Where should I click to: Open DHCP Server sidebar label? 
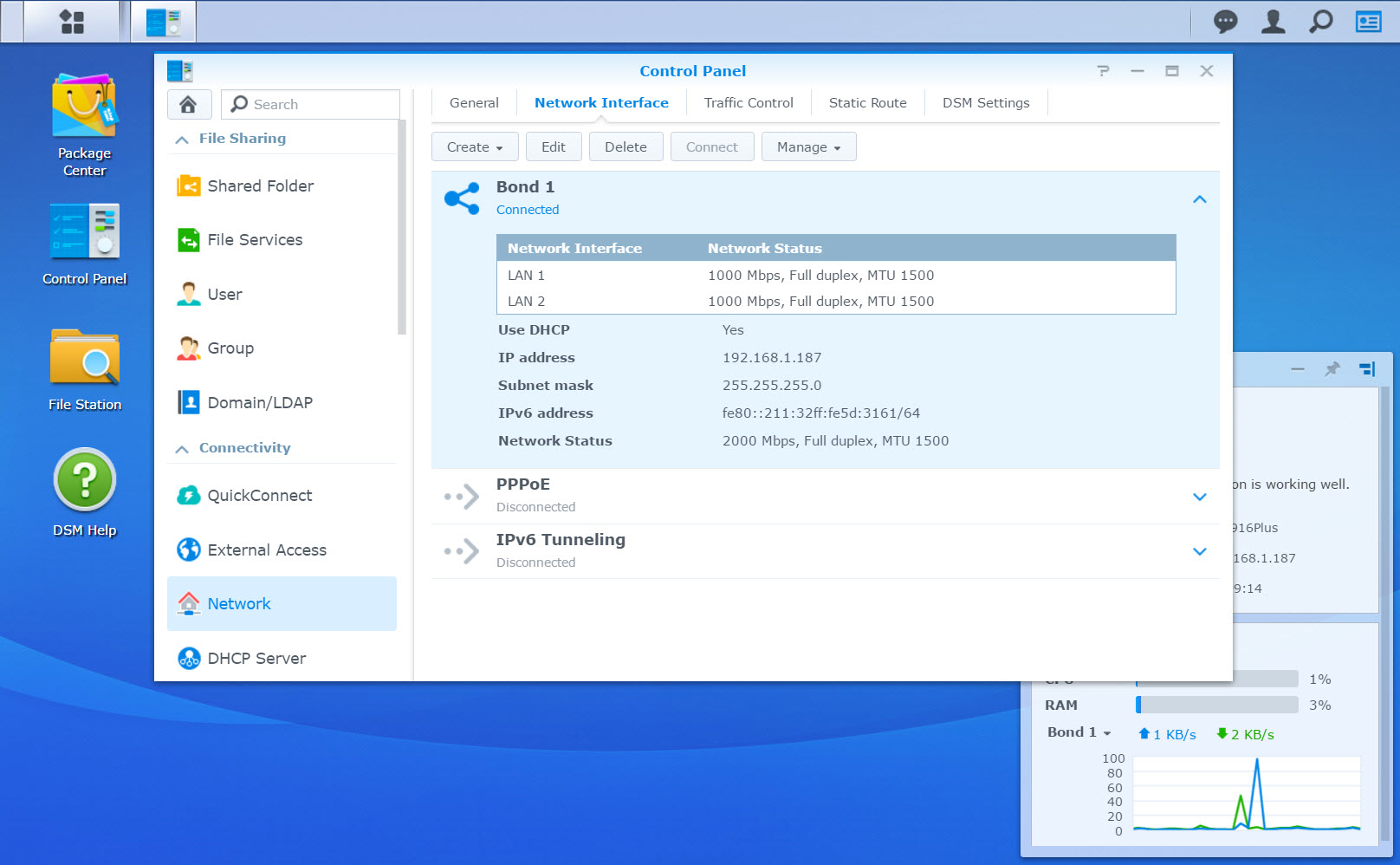[x=256, y=658]
